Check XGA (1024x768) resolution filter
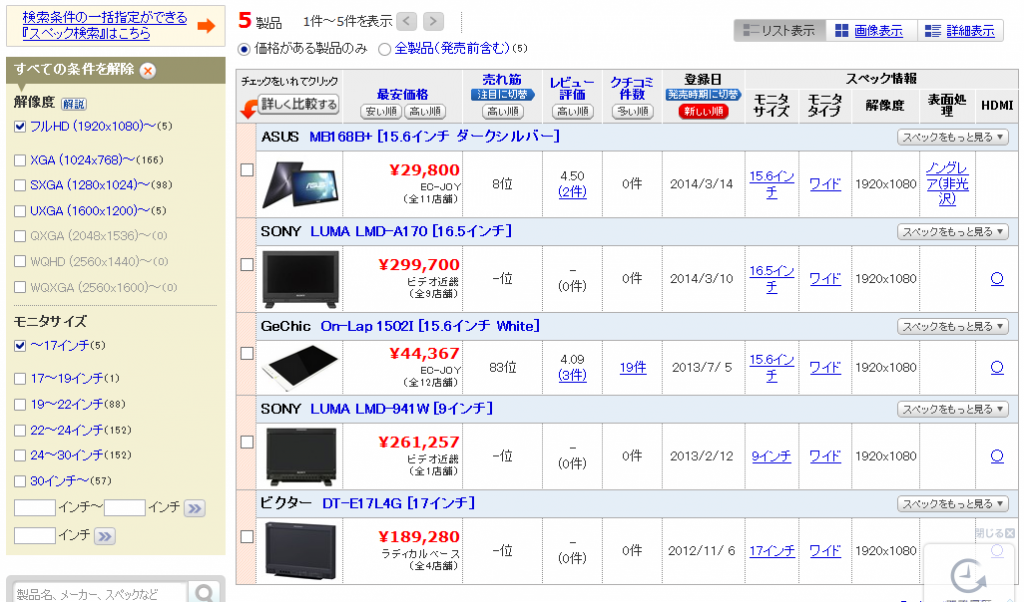 20,160
